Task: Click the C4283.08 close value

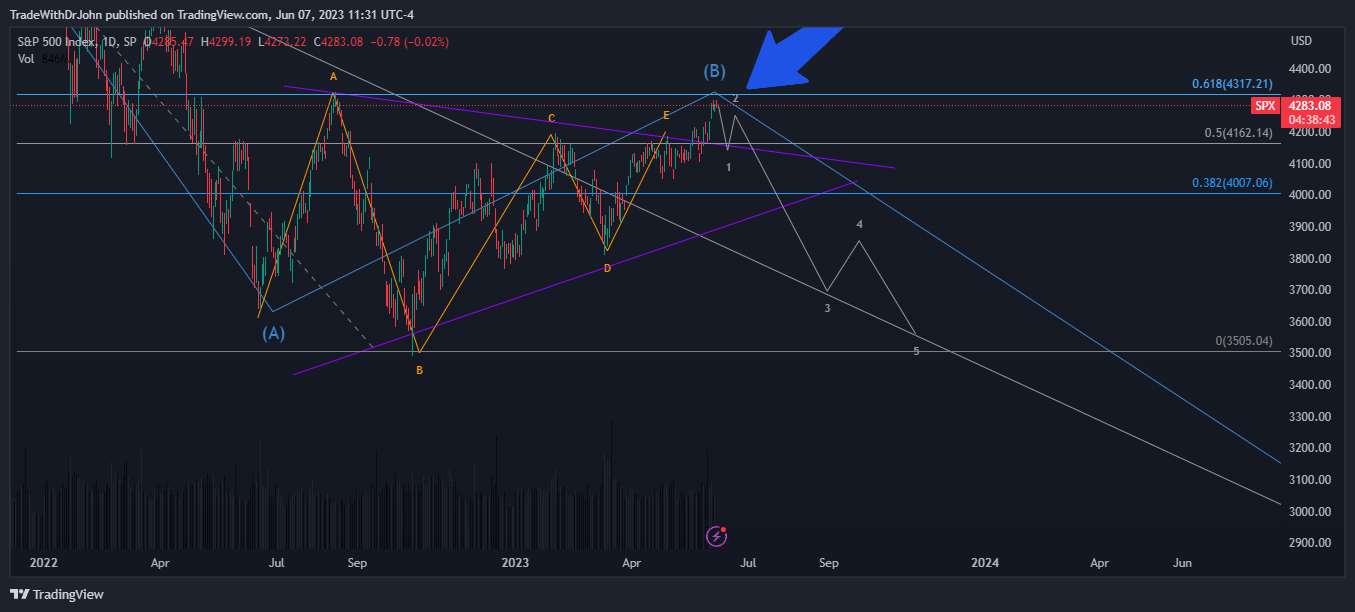Action: point(340,42)
